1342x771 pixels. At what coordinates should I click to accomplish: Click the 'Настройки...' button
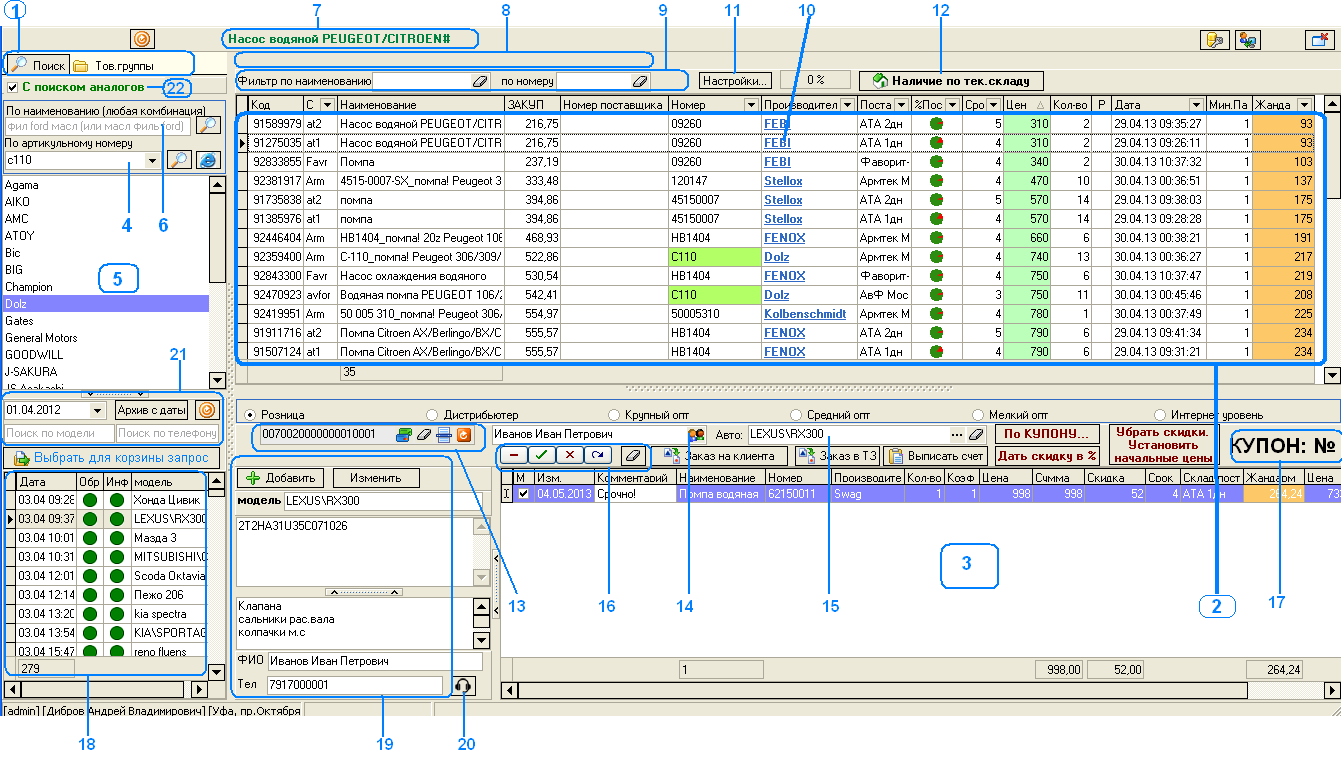click(x=735, y=80)
